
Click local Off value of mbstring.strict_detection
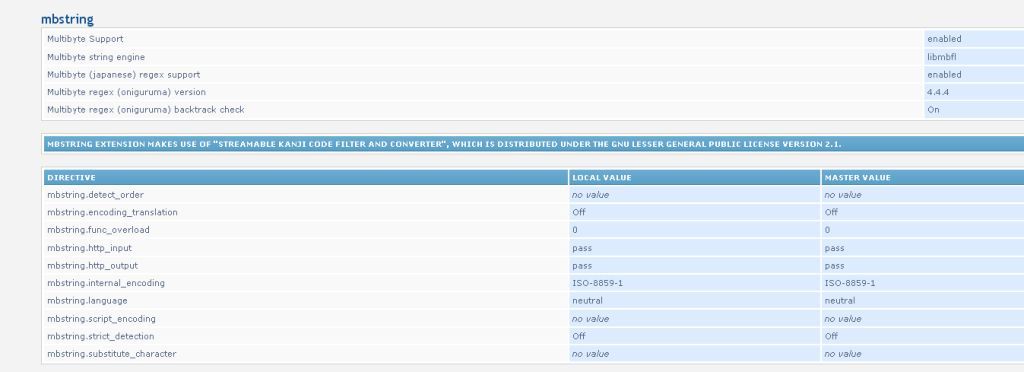click(579, 337)
